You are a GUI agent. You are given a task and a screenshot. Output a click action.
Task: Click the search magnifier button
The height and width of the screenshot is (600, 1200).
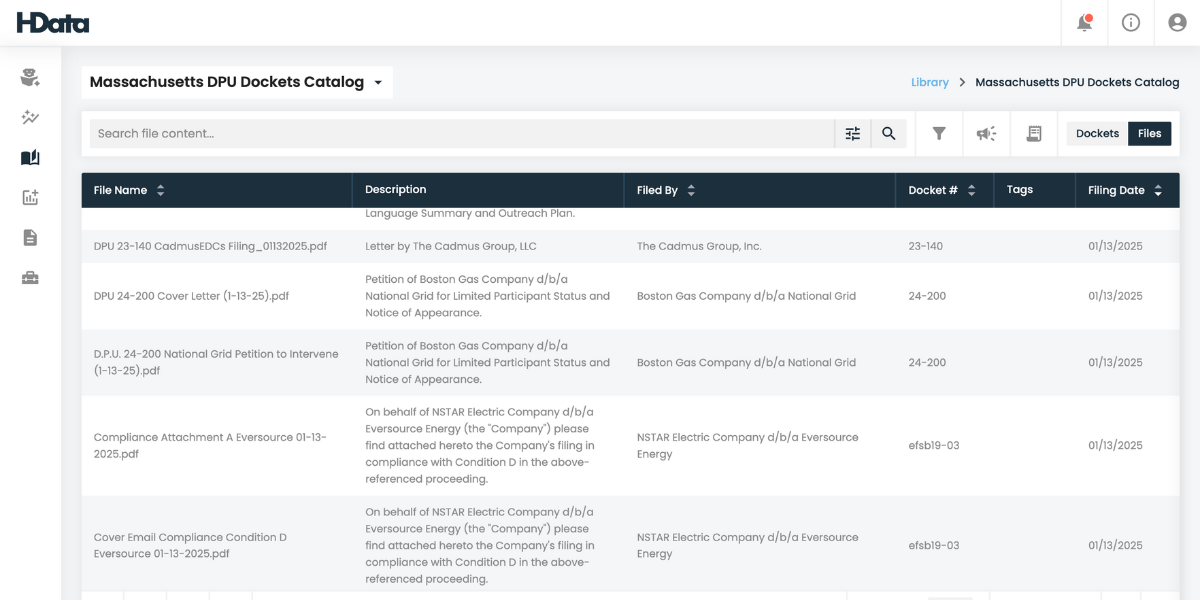889,133
